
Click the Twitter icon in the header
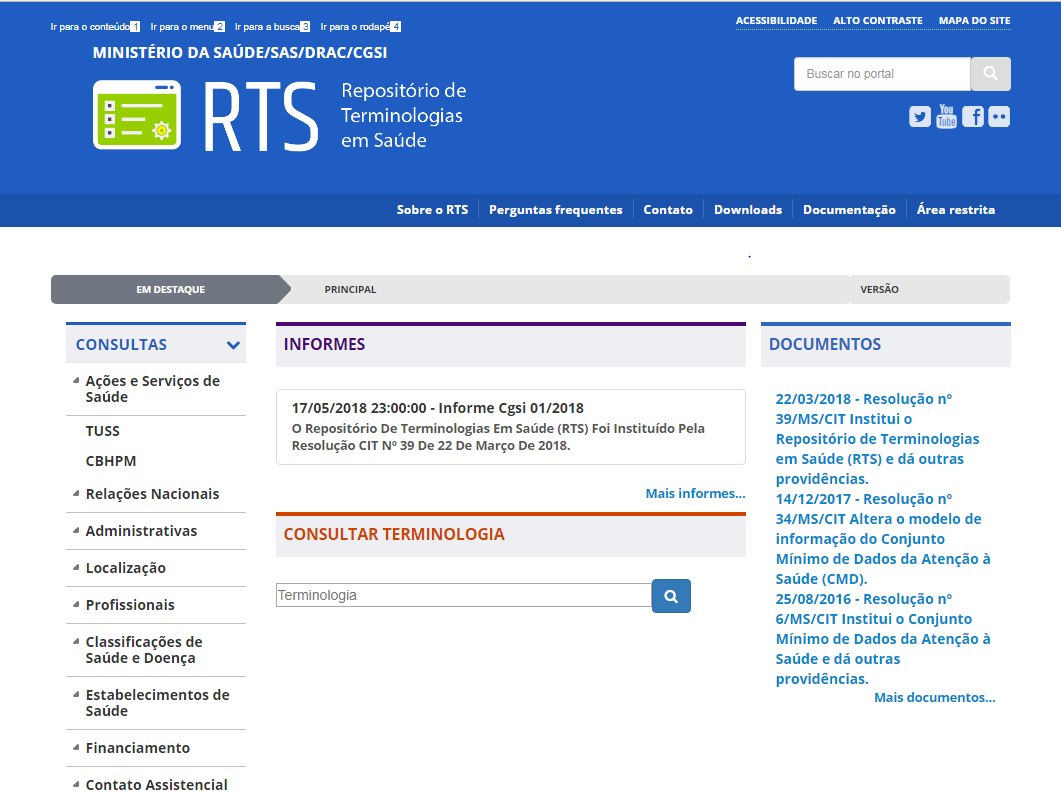[x=919, y=117]
